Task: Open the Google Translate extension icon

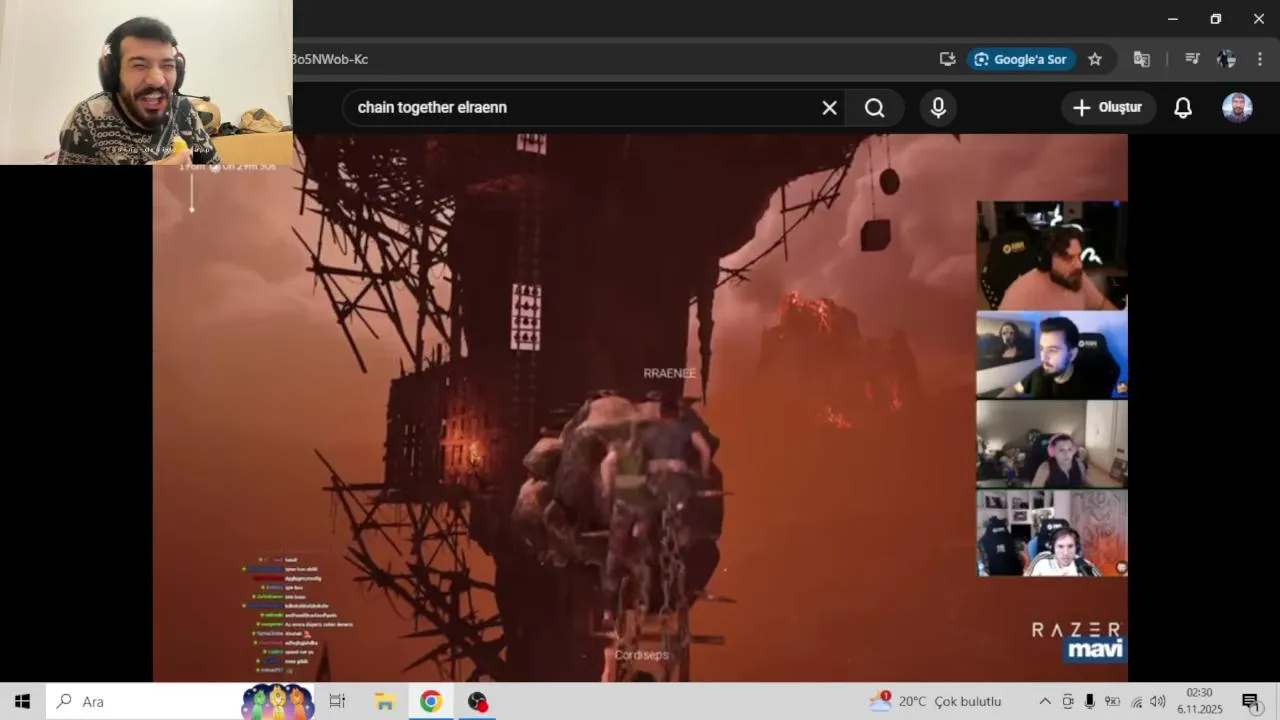Action: 1141,59
